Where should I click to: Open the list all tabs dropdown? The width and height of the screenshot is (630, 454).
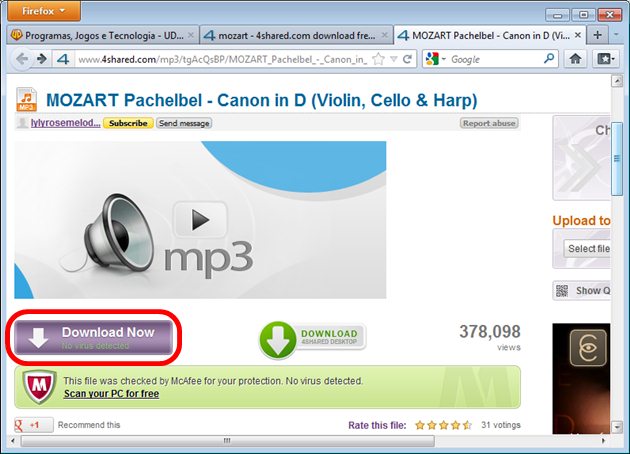click(x=616, y=35)
